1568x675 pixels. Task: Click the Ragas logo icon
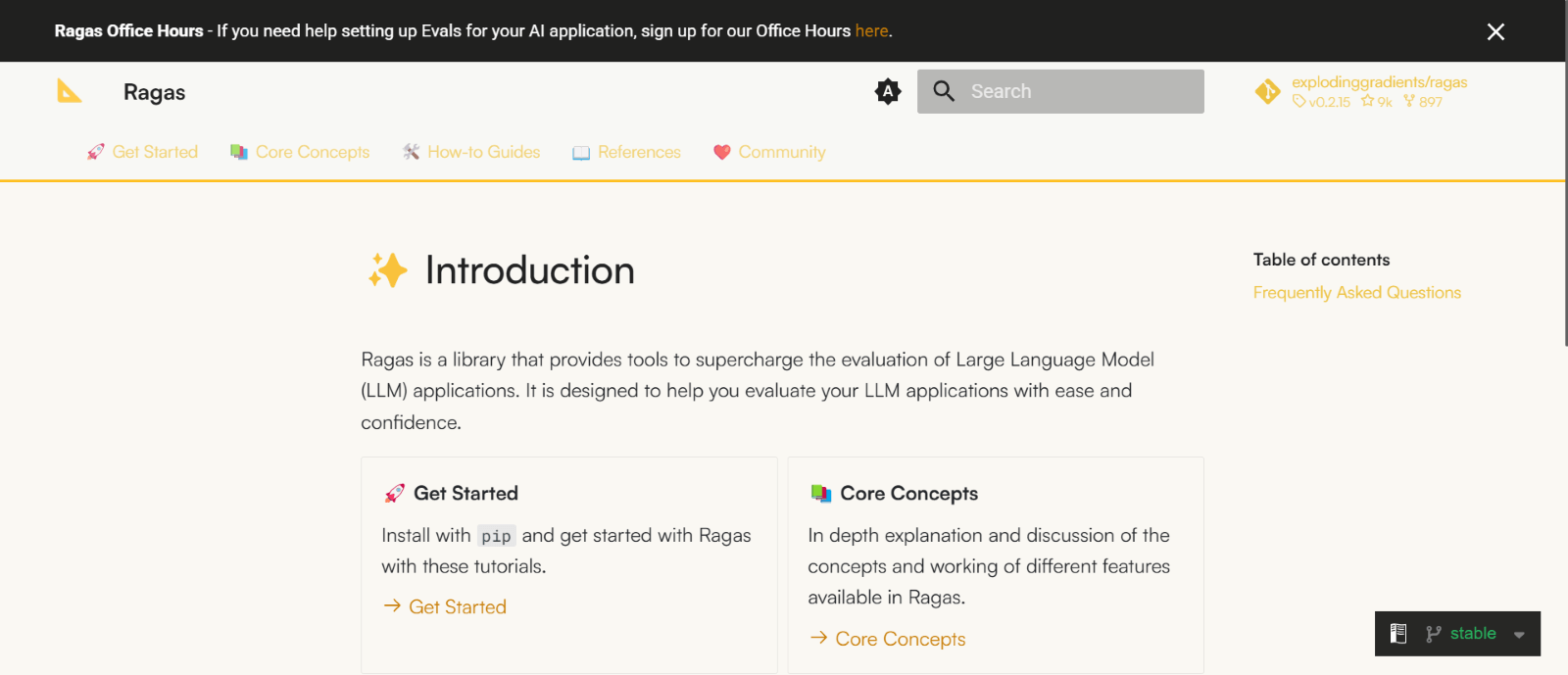[70, 91]
